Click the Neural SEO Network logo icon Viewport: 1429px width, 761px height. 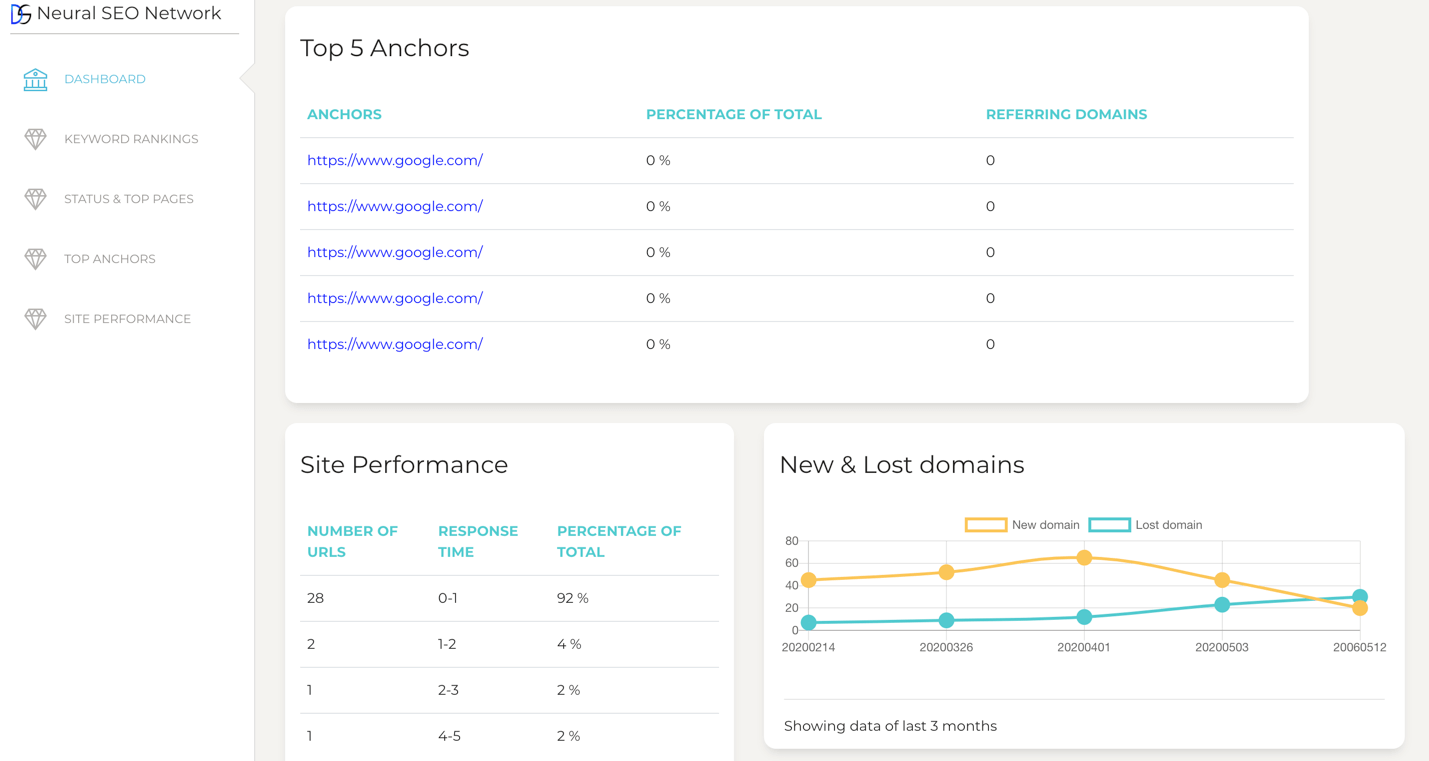(21, 14)
